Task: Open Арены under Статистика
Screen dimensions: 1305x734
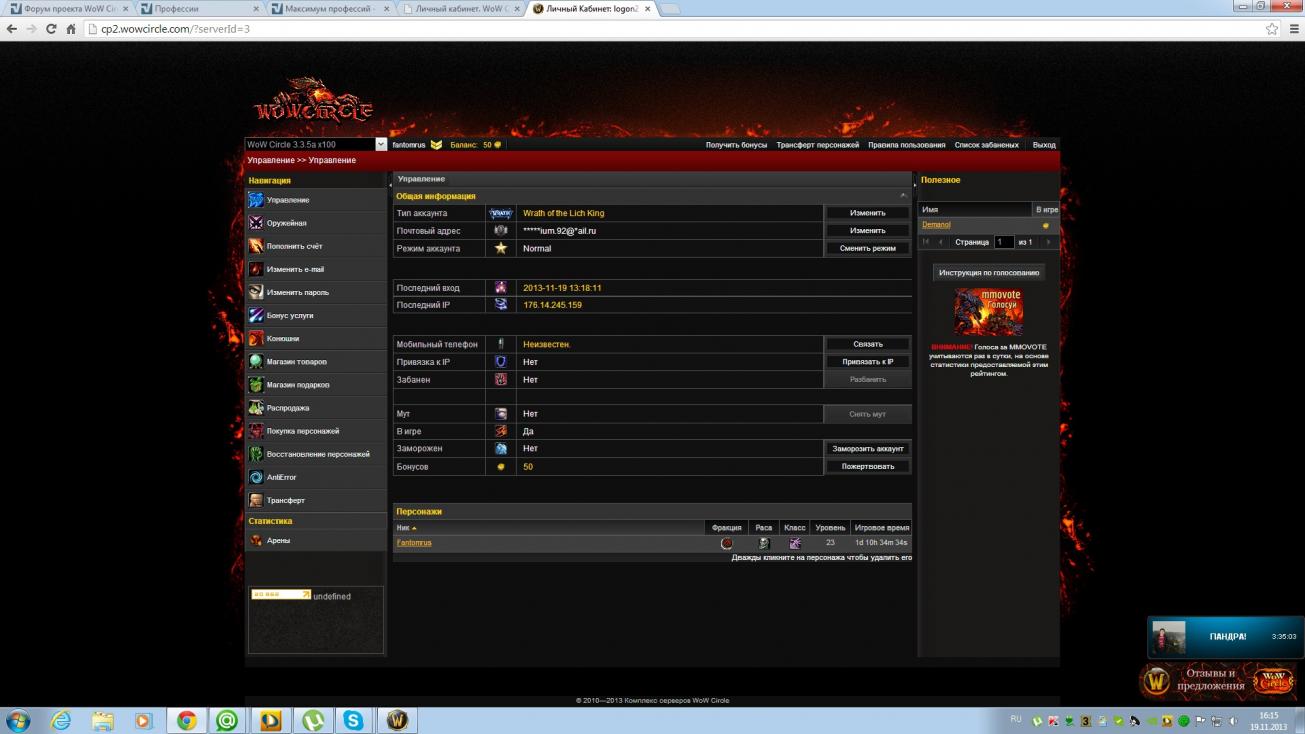Action: [x=278, y=540]
